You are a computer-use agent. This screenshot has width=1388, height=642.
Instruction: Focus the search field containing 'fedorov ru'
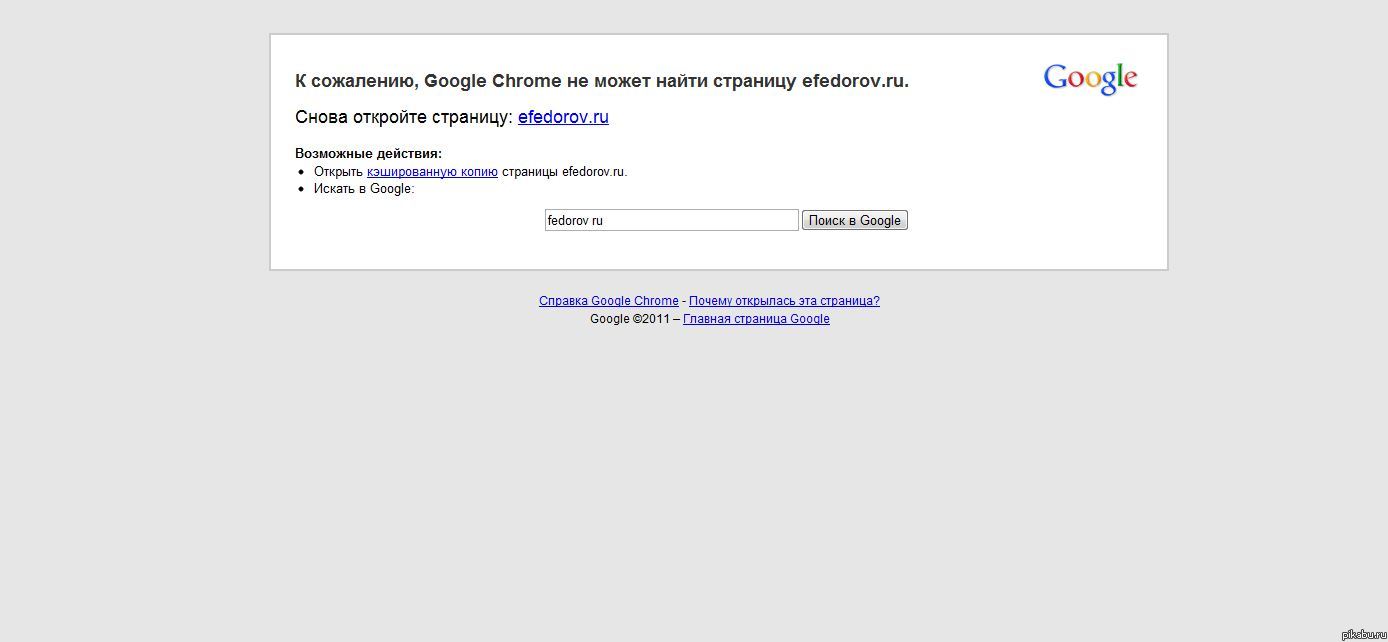click(671, 220)
